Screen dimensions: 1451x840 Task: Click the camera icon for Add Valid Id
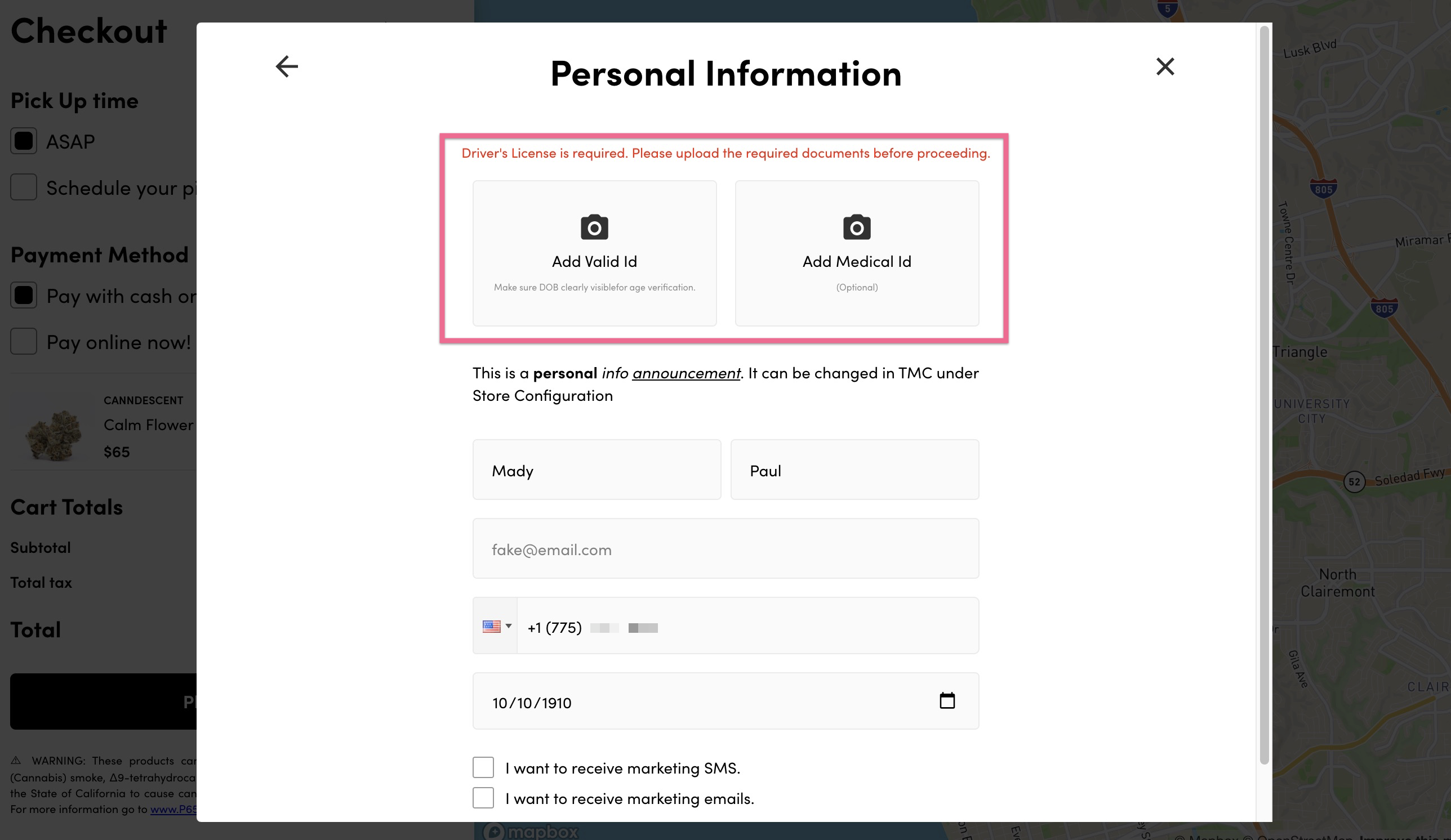594,227
